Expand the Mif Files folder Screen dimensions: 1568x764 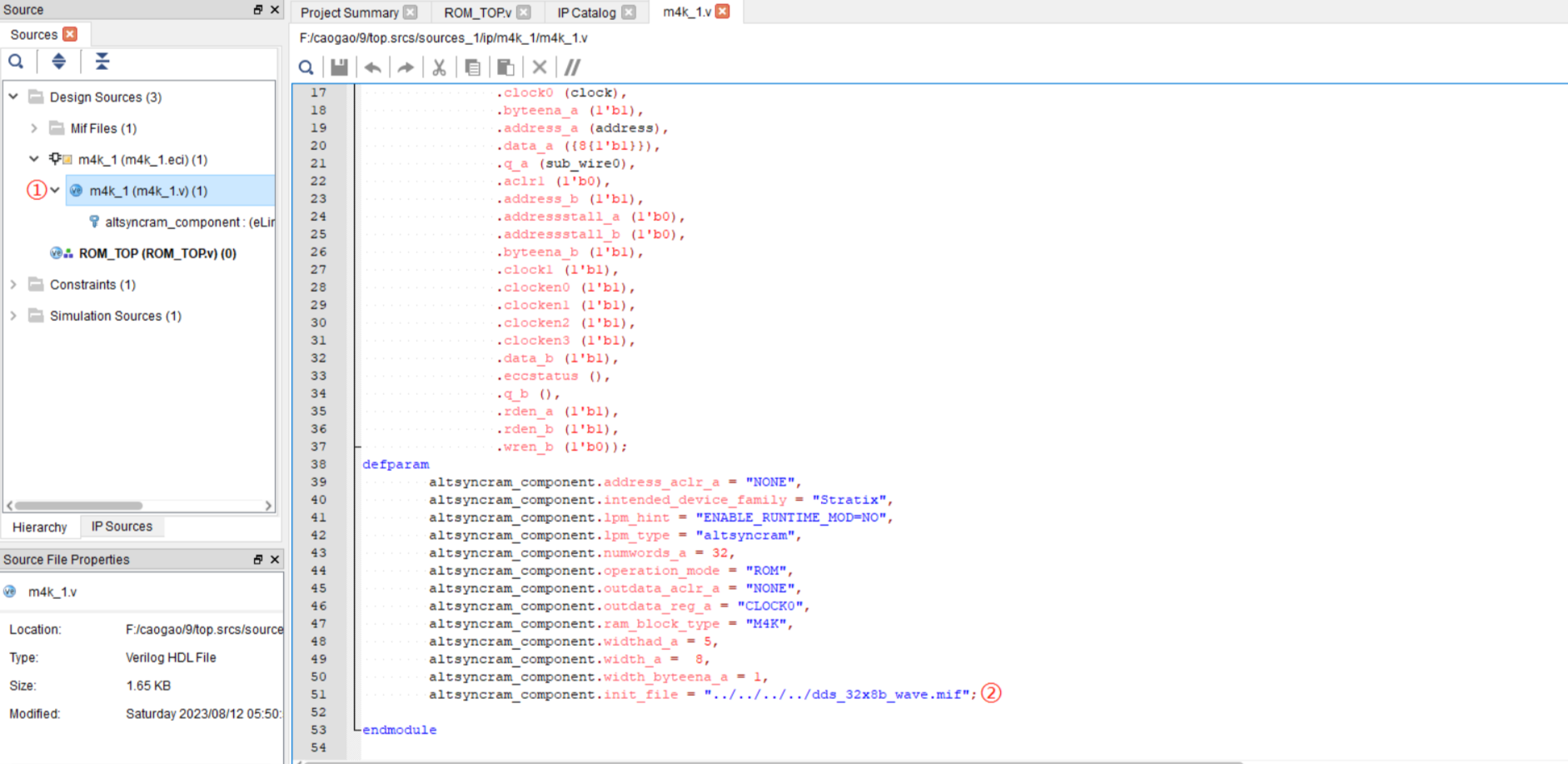(34, 128)
